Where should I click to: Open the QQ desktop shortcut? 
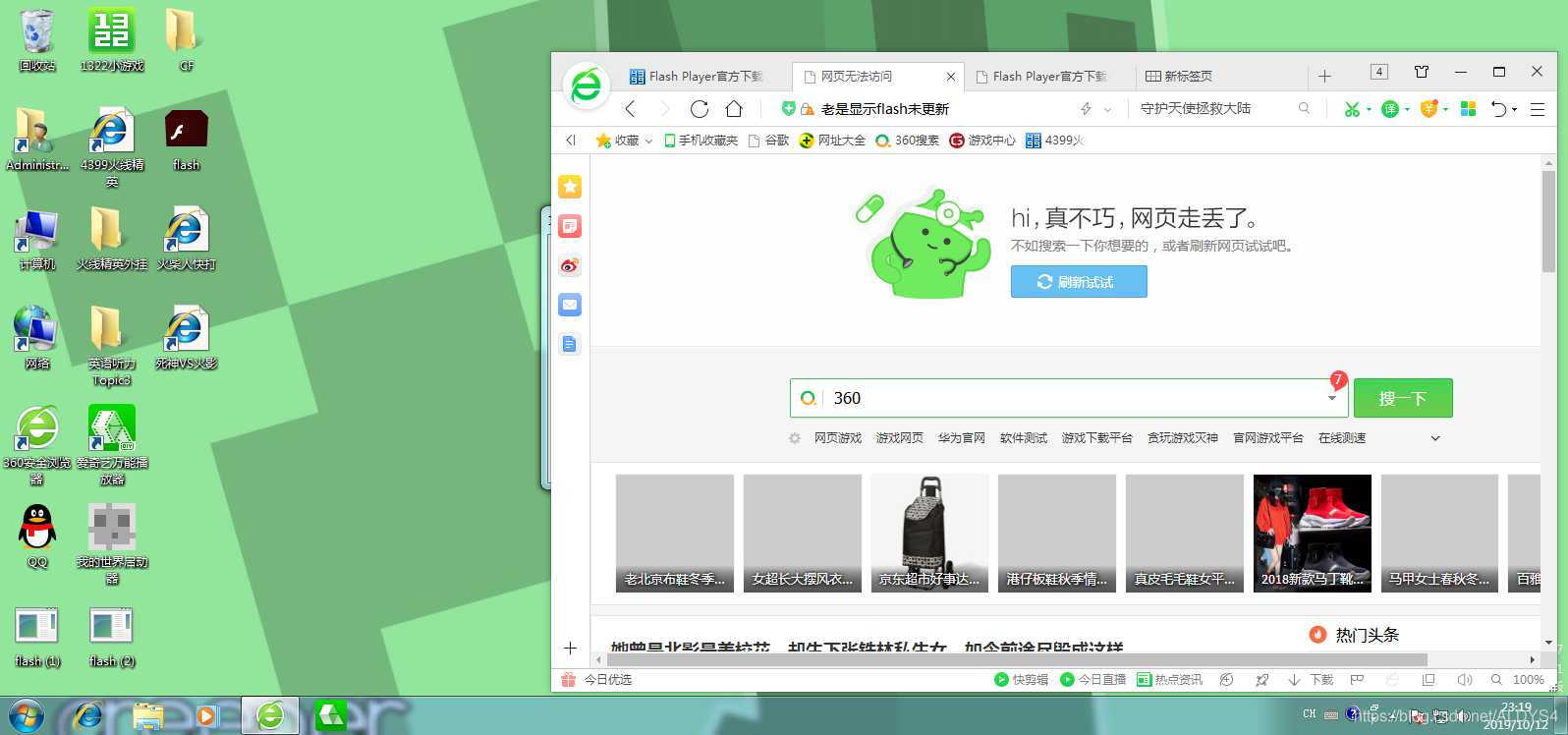(37, 537)
